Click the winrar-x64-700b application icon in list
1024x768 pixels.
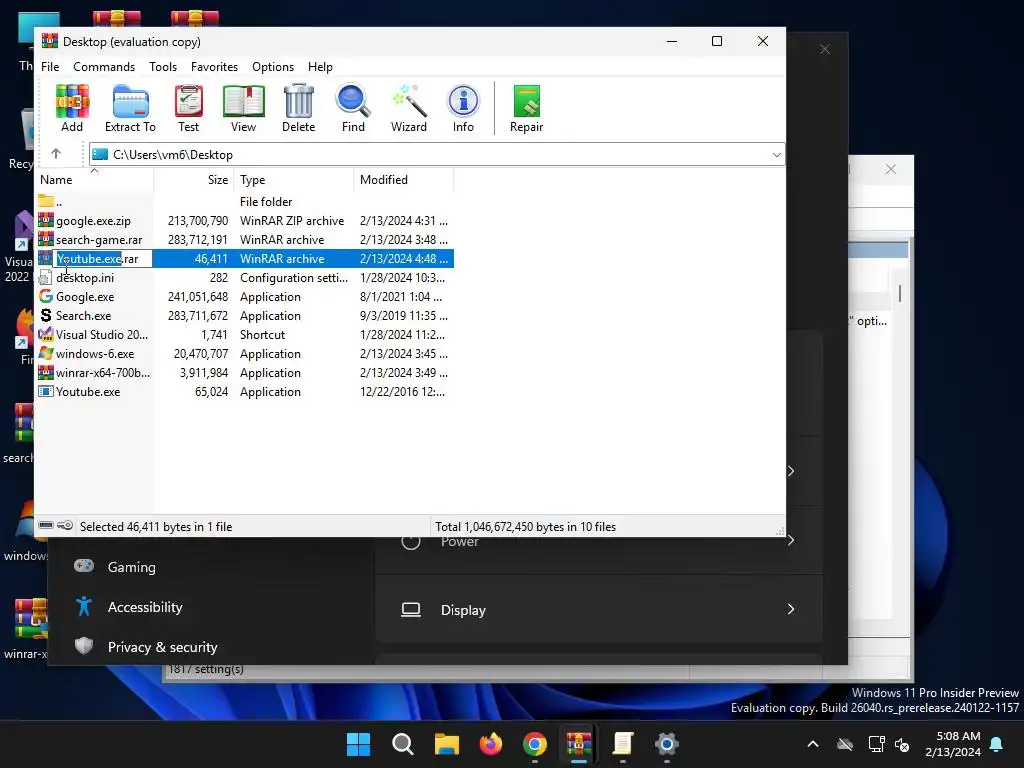click(46, 372)
